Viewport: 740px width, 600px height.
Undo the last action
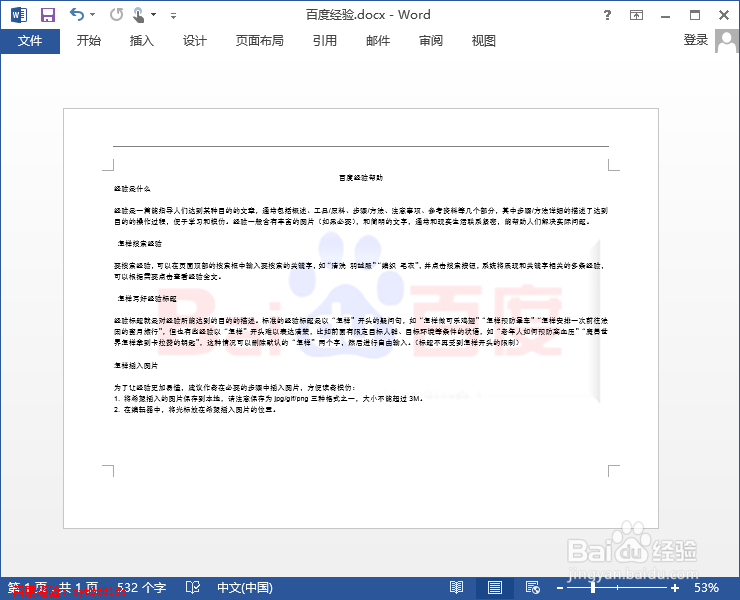[x=76, y=15]
